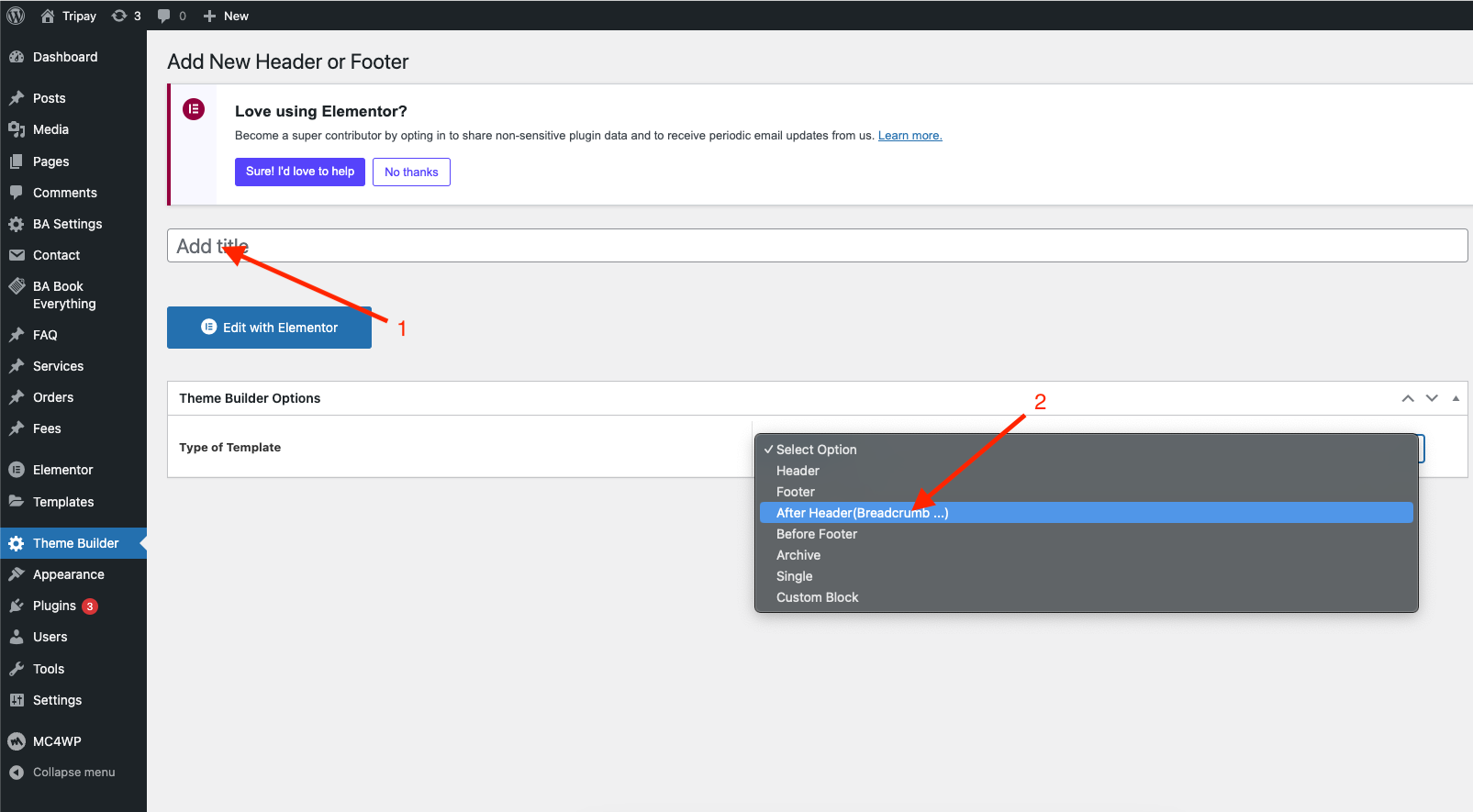Collapse menu arrow icon in sidebar
Viewport: 1473px width, 812px height.
pyautogui.click(x=17, y=773)
